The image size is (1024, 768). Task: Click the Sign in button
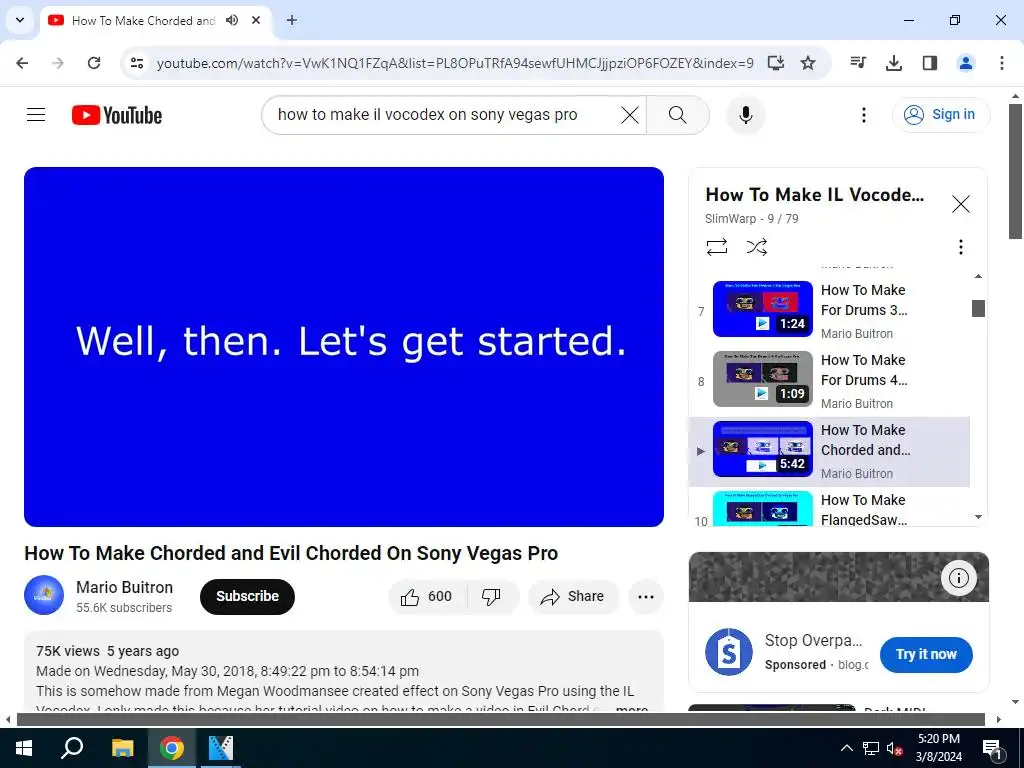tap(940, 115)
